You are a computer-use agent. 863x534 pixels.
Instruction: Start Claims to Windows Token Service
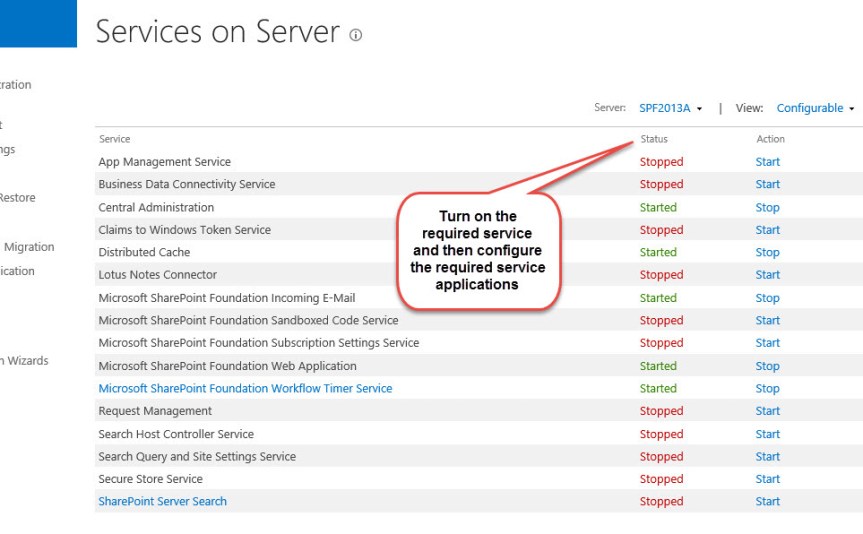(x=767, y=230)
